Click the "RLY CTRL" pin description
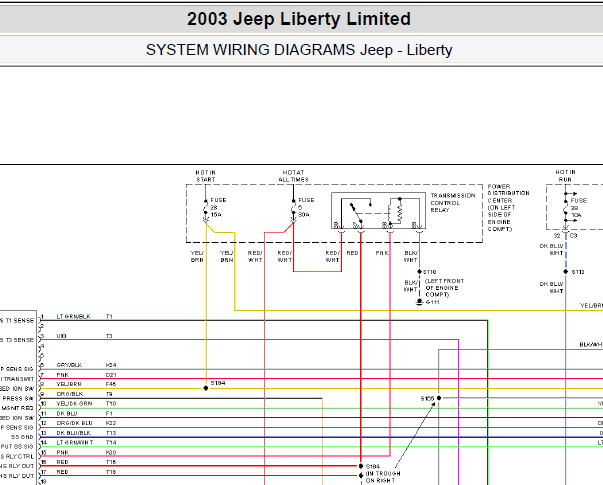 click(20, 457)
